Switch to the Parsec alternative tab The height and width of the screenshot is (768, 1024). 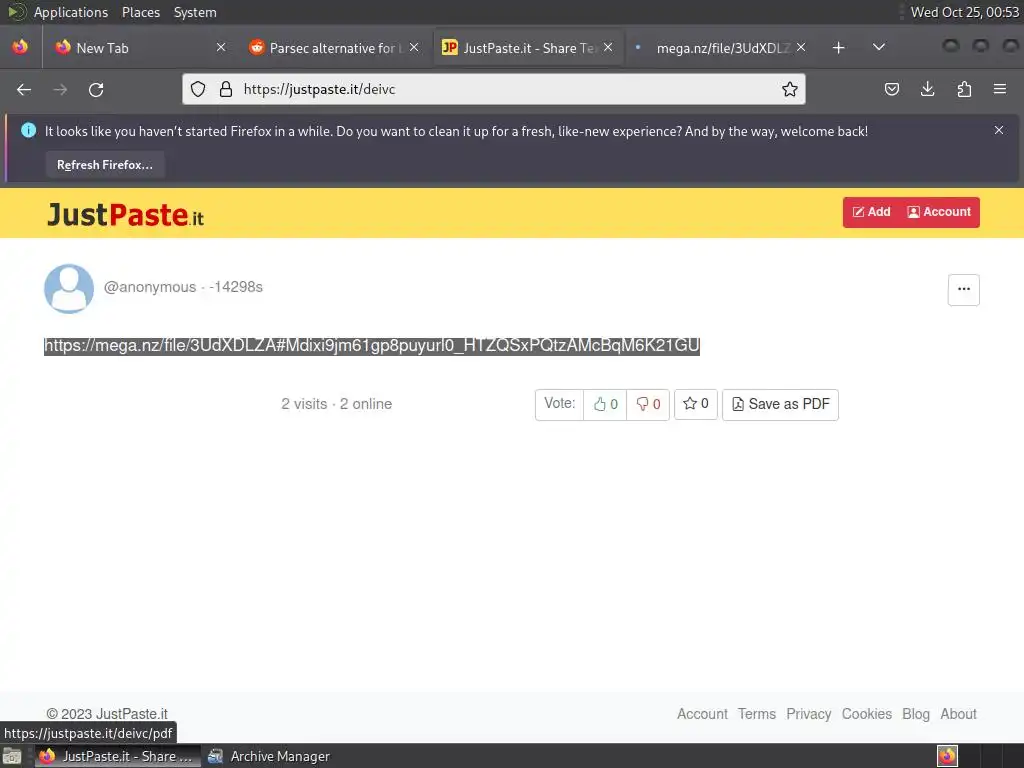point(332,48)
